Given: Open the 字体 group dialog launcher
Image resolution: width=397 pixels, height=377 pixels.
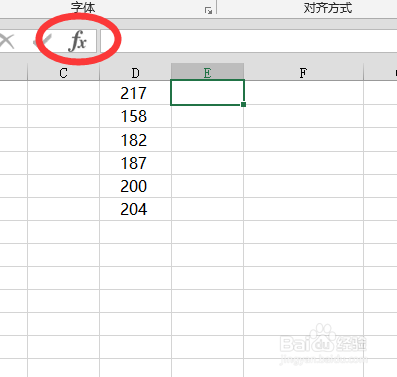Looking at the screenshot, I should point(209,11).
